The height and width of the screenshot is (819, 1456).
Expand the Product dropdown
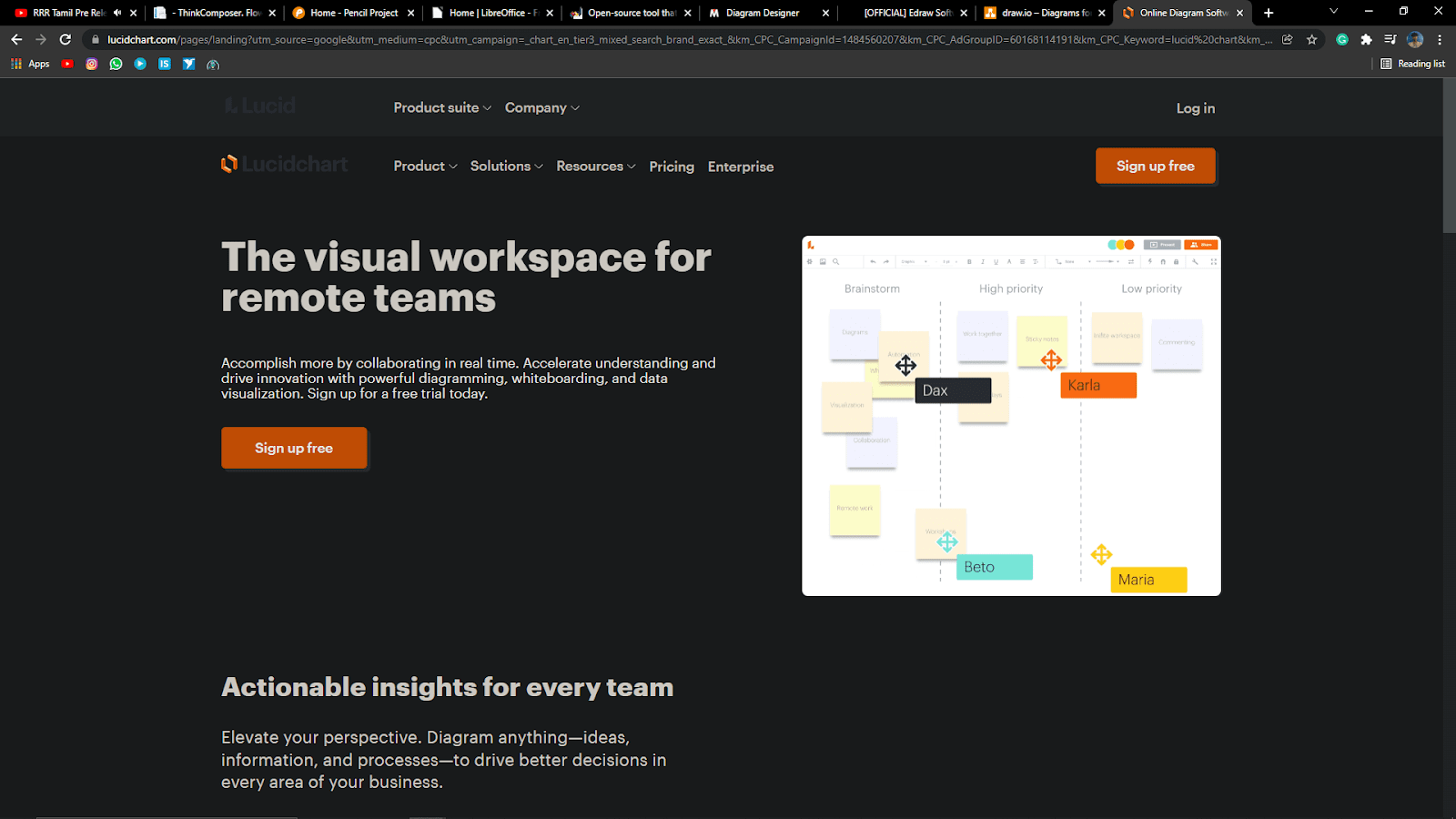[x=425, y=166]
